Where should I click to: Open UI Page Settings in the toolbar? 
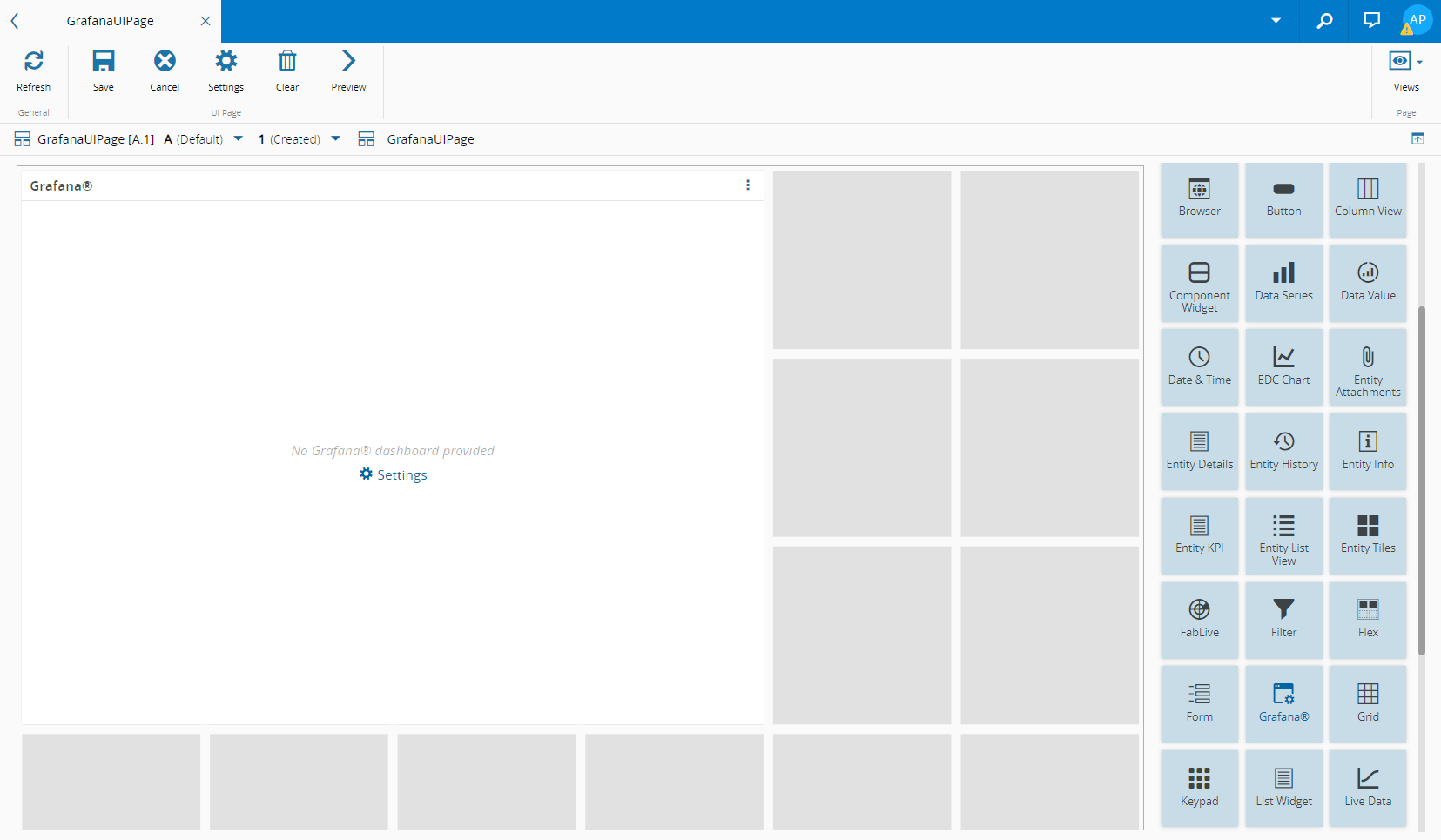(x=226, y=70)
